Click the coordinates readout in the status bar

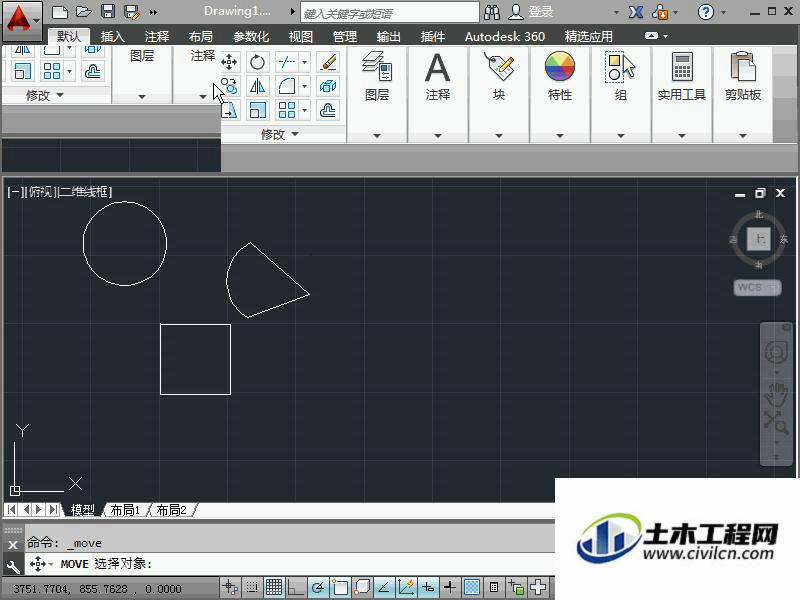97,589
